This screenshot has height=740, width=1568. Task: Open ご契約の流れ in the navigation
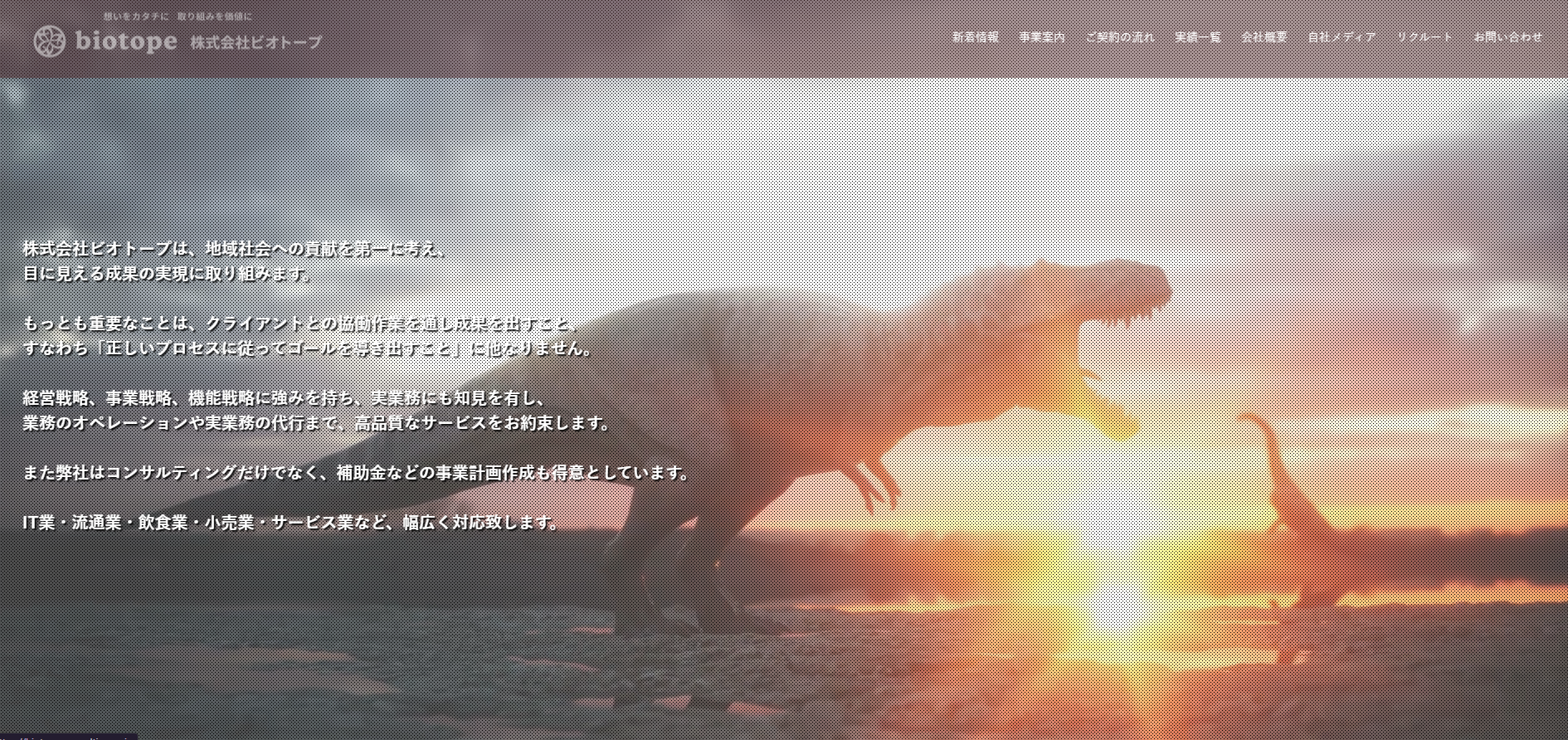pyautogui.click(x=1120, y=37)
